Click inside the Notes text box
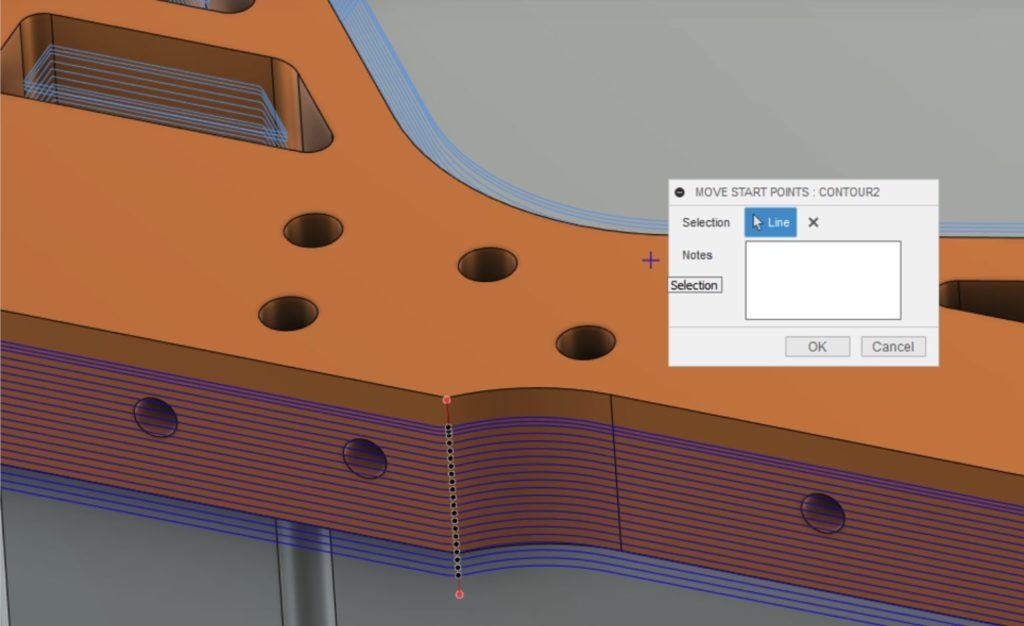Screen dimensions: 1024x626 tap(822, 280)
